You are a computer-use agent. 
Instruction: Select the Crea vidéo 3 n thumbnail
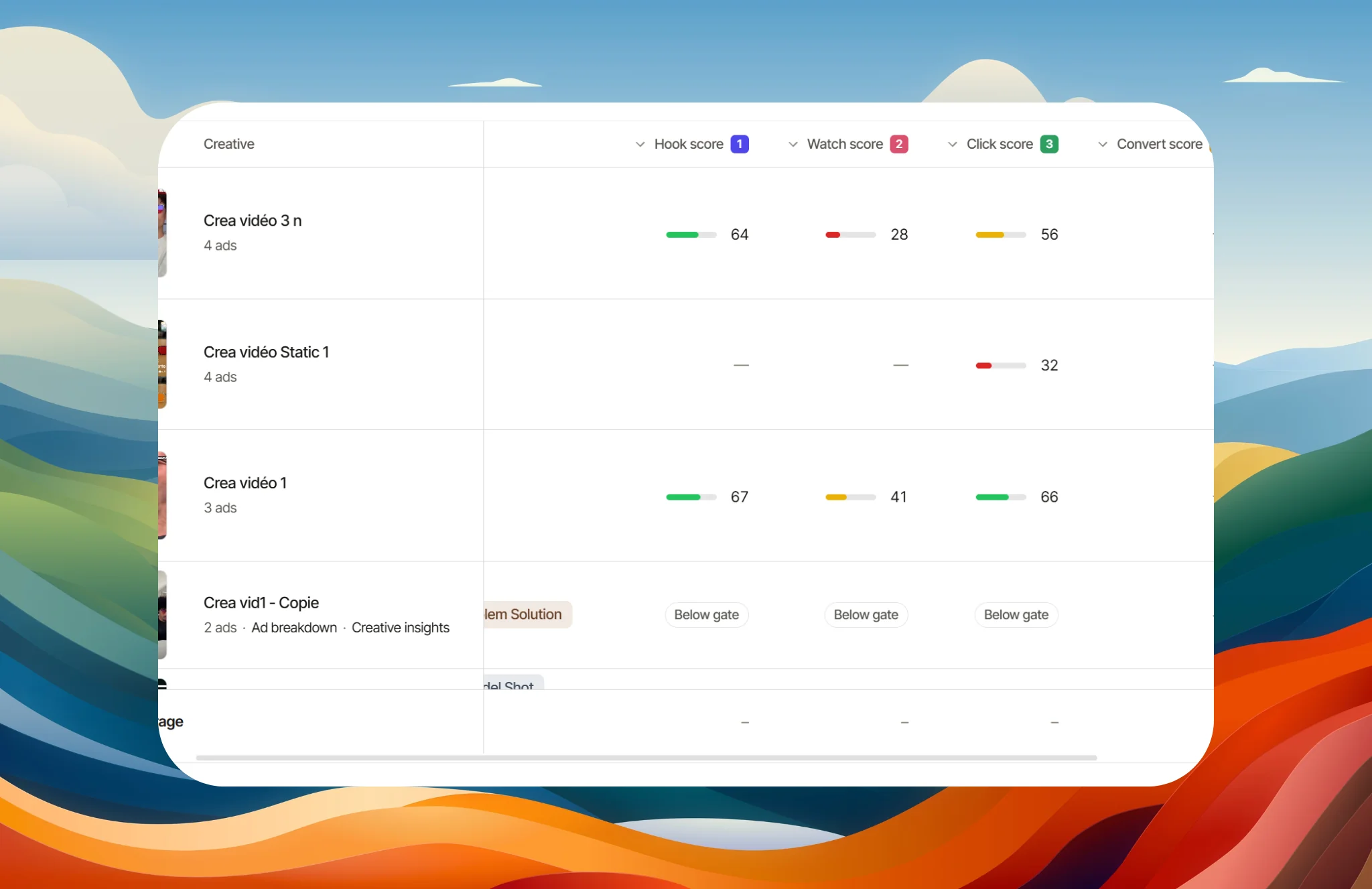pos(162,233)
